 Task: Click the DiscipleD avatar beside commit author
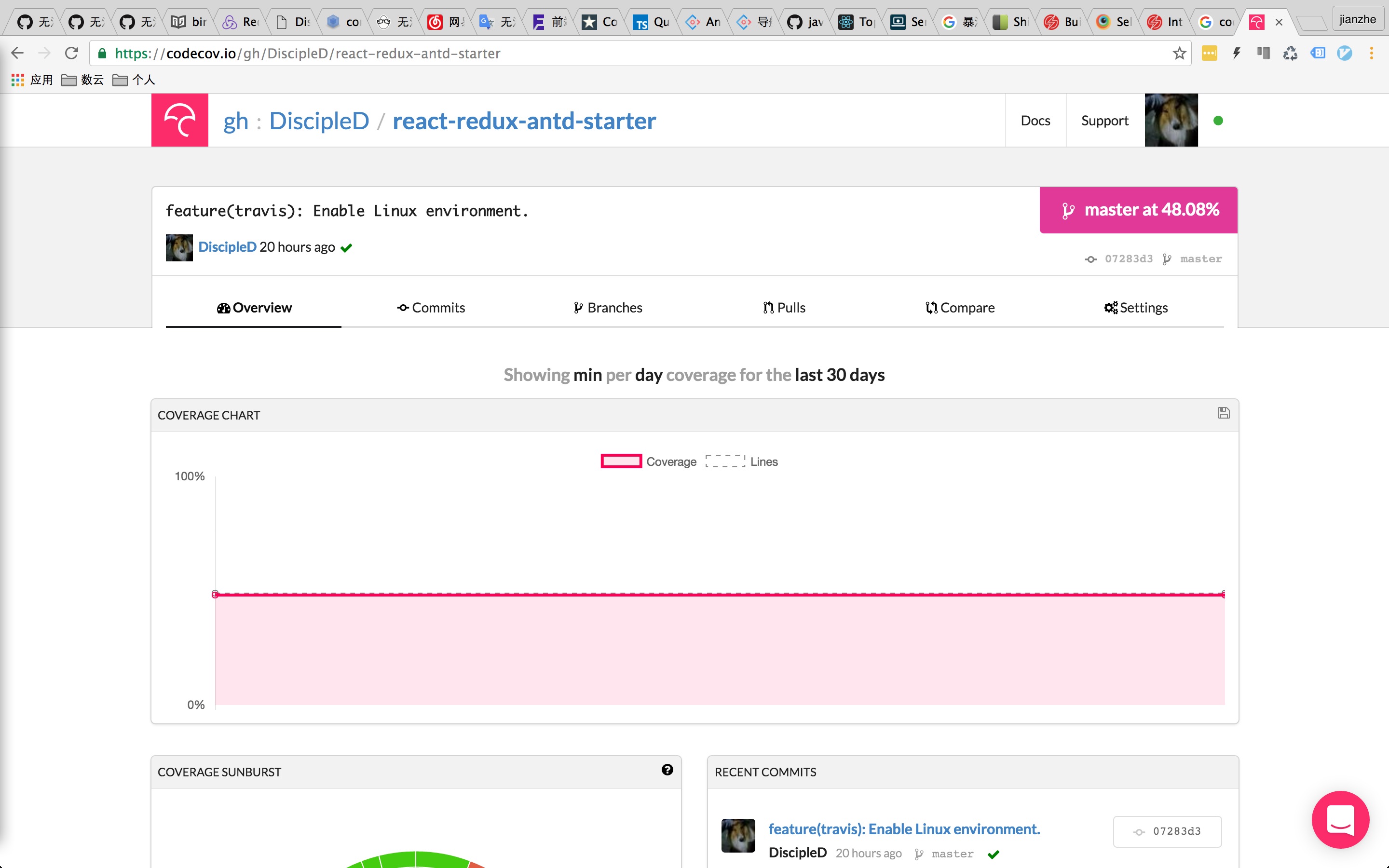pos(179,247)
